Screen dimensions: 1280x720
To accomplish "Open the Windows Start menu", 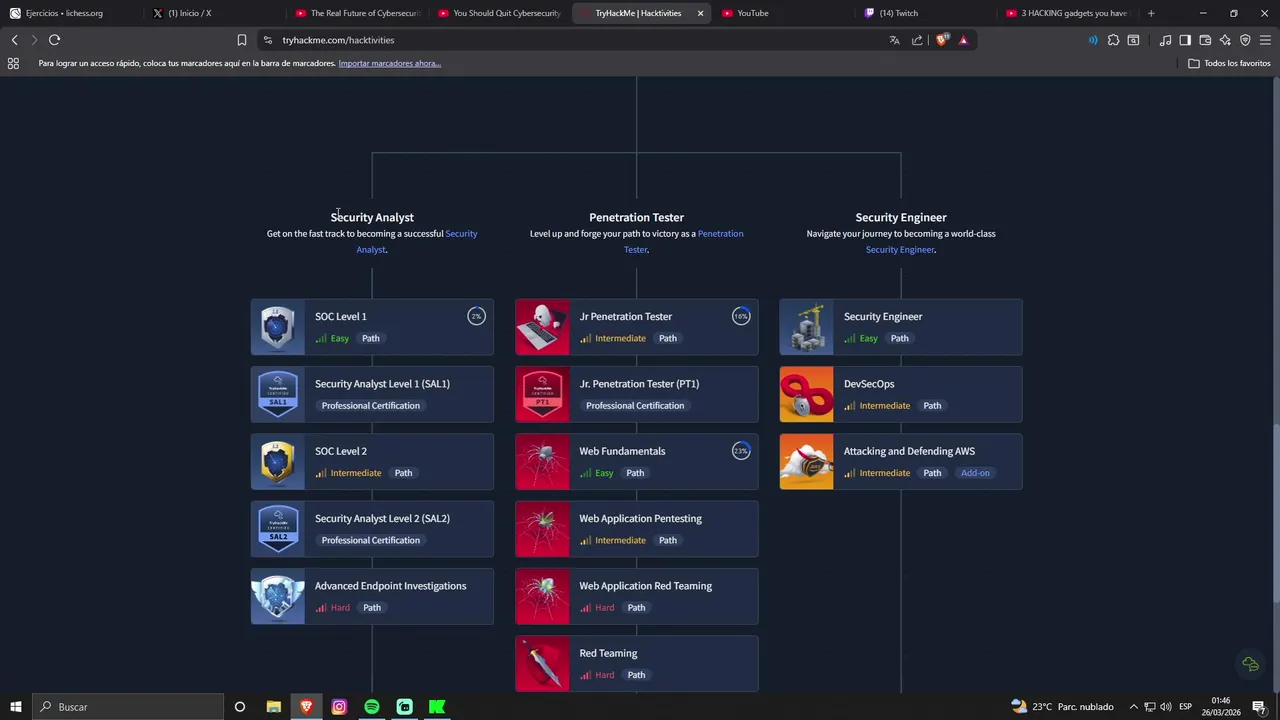I will point(16,707).
